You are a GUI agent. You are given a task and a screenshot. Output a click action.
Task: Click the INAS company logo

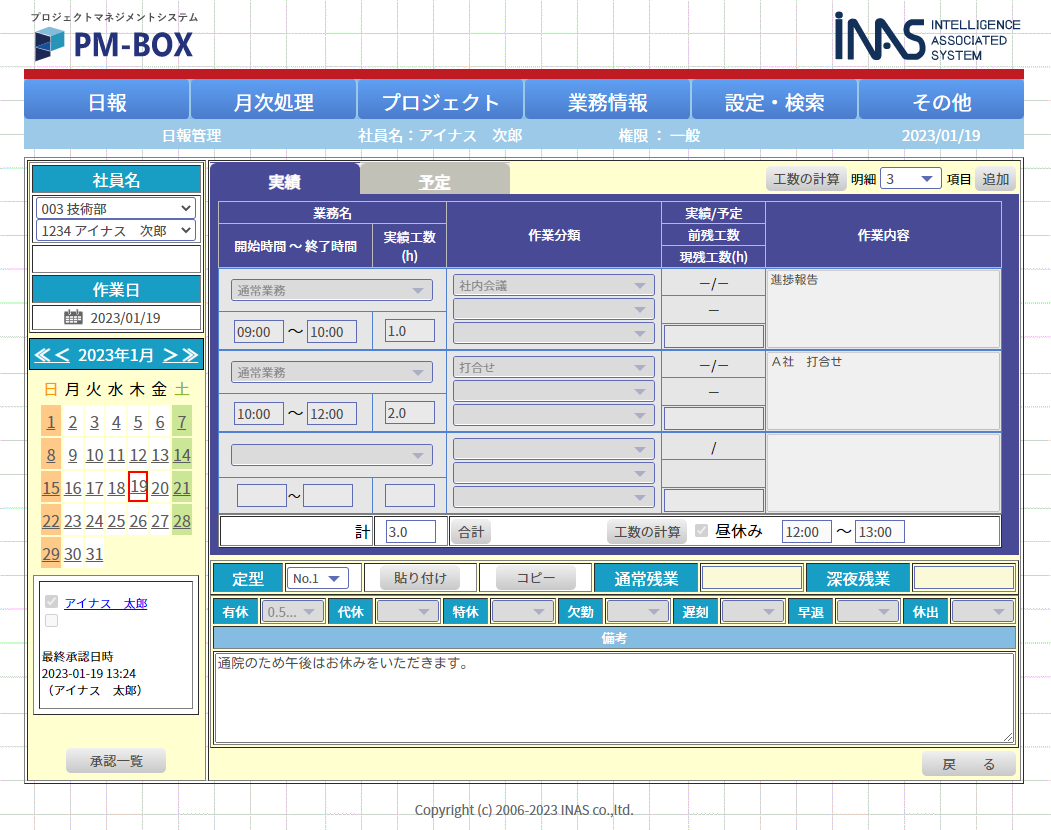926,38
